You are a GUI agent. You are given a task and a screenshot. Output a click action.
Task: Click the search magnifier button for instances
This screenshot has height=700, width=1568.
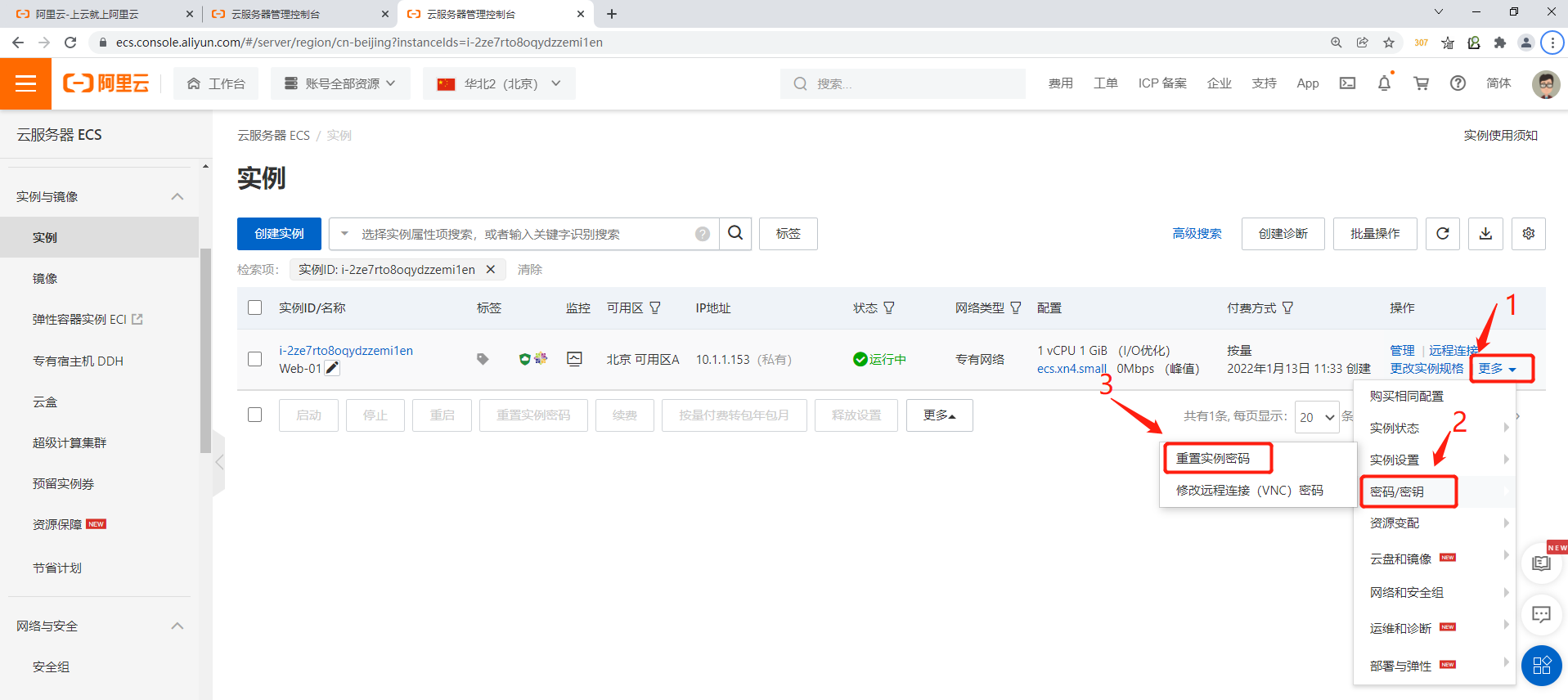[x=735, y=234]
